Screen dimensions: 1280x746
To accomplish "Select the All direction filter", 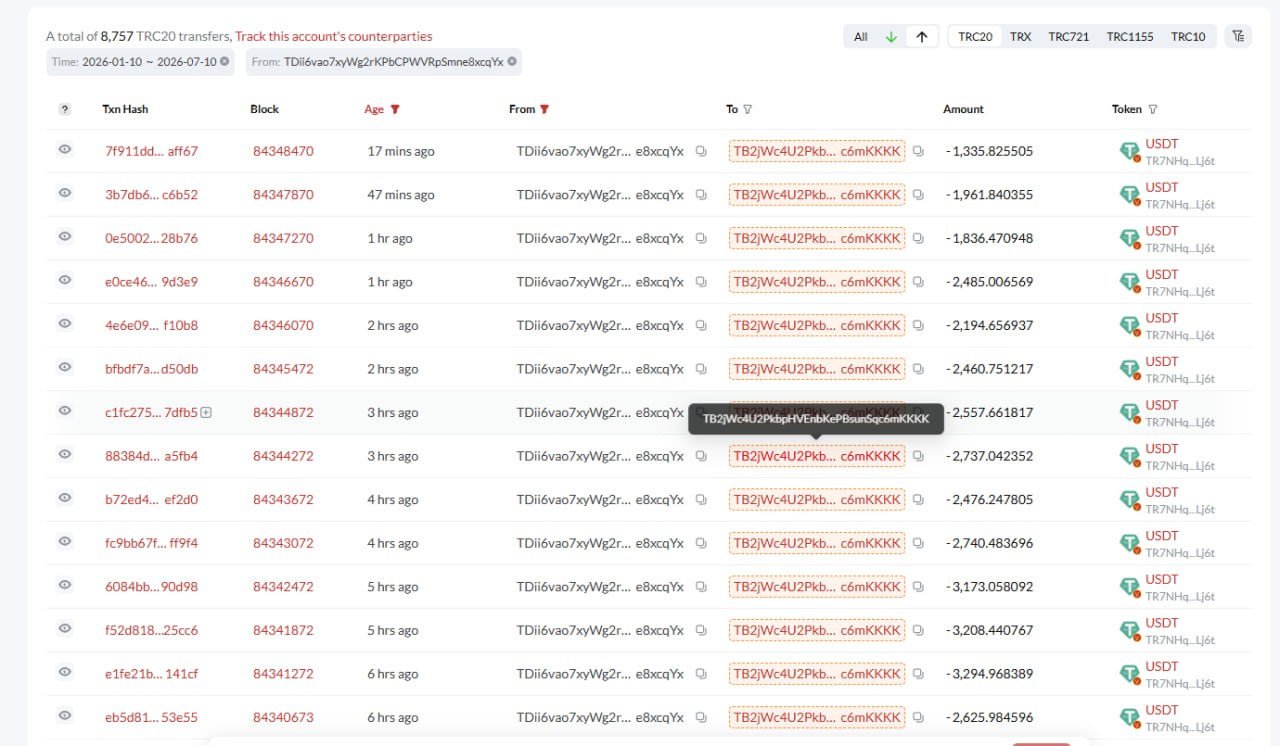I will [861, 37].
